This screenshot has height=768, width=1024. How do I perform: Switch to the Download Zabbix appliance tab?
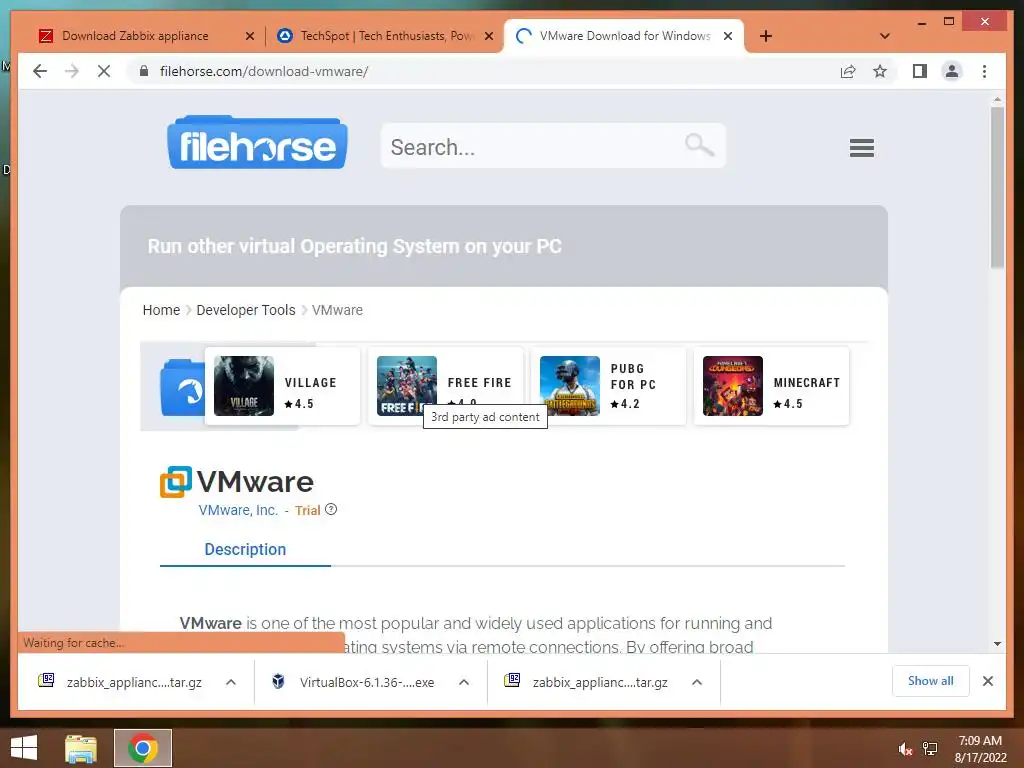point(135,36)
